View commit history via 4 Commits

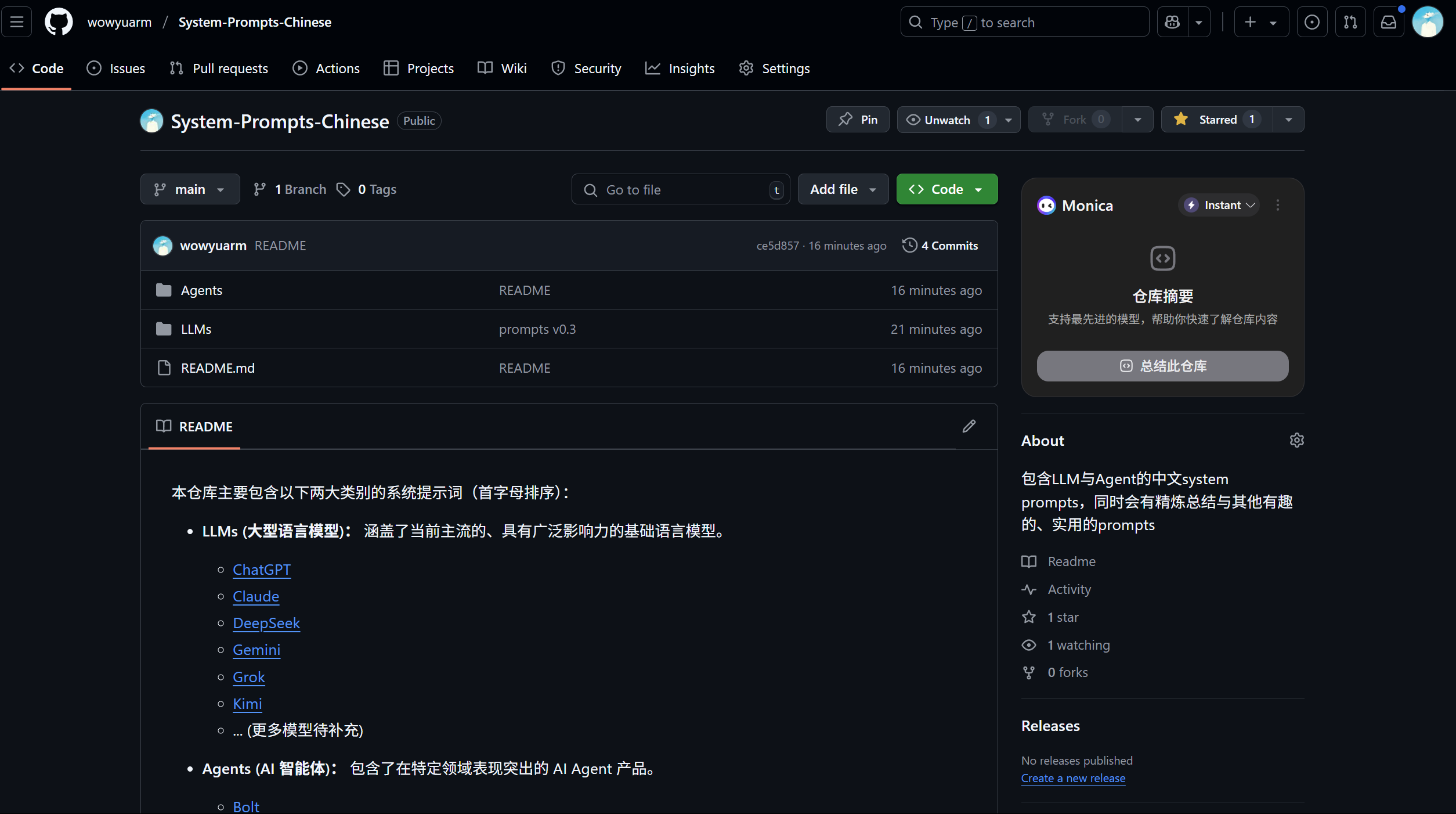(941, 246)
